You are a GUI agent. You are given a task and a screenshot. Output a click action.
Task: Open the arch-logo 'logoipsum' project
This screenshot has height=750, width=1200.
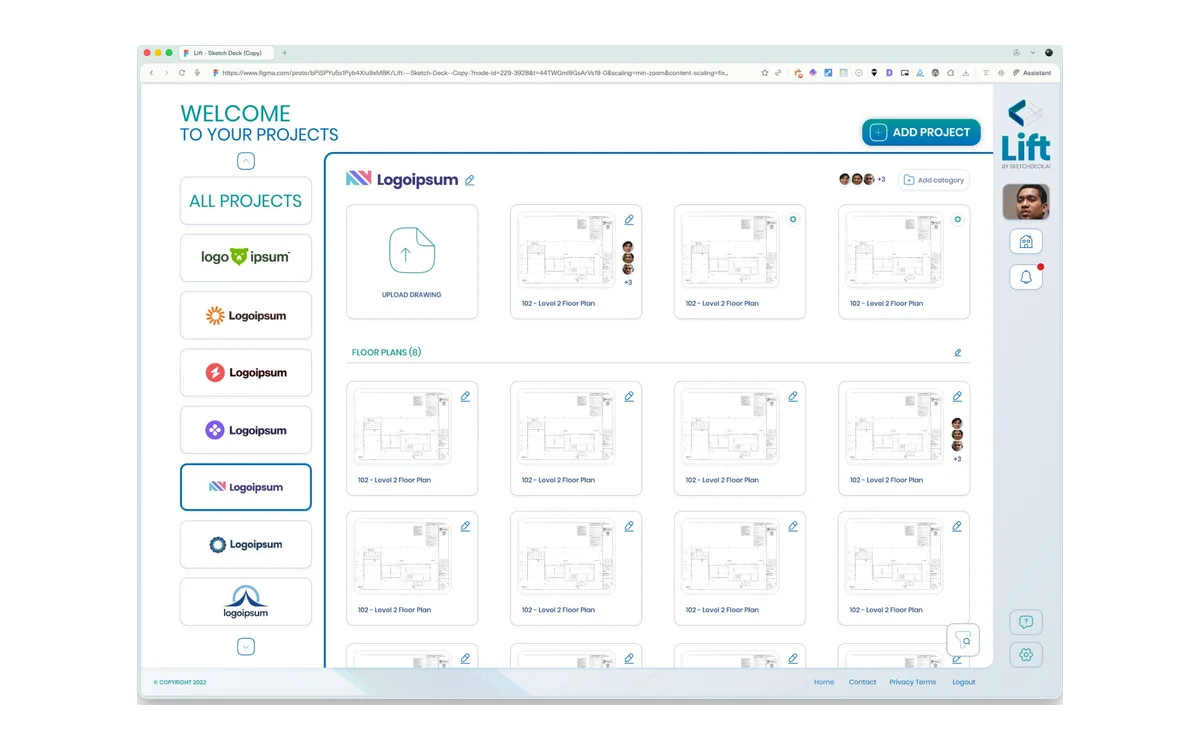click(246, 602)
